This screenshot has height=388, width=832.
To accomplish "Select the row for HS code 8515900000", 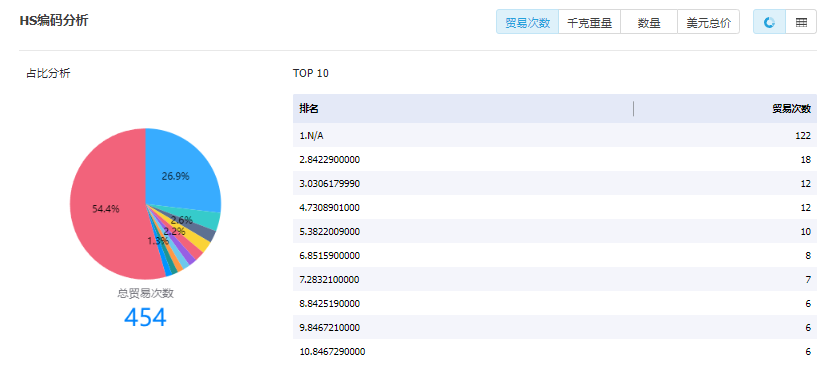I will (555, 255).
